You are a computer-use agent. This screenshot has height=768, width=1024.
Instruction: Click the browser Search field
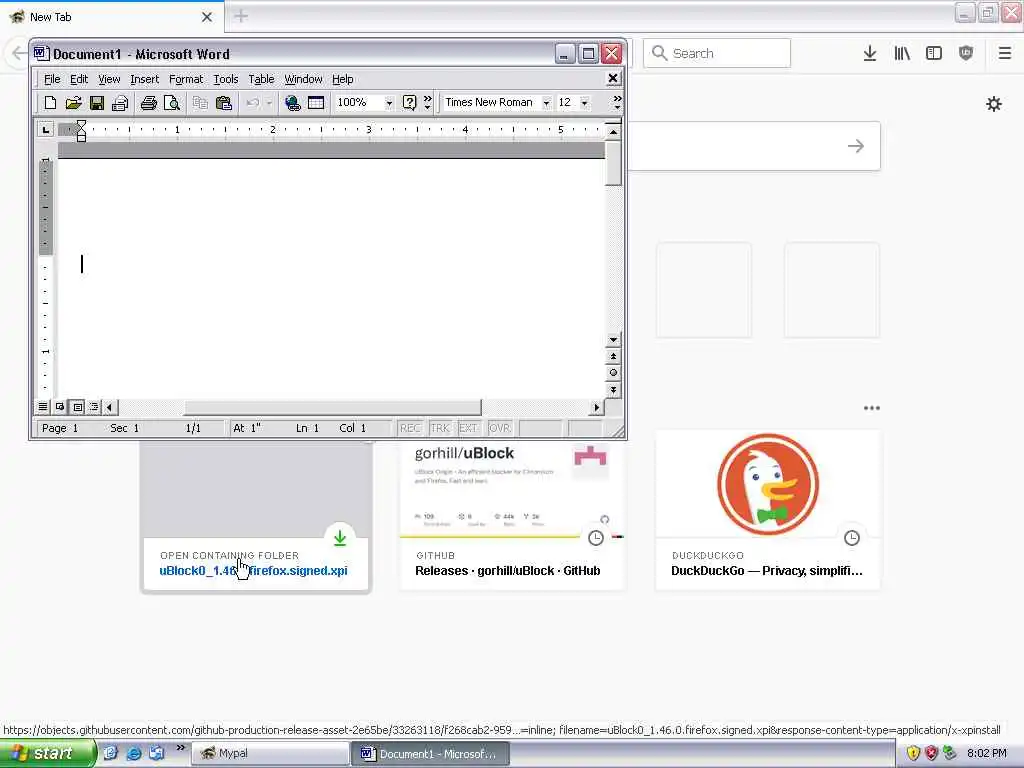tap(717, 53)
